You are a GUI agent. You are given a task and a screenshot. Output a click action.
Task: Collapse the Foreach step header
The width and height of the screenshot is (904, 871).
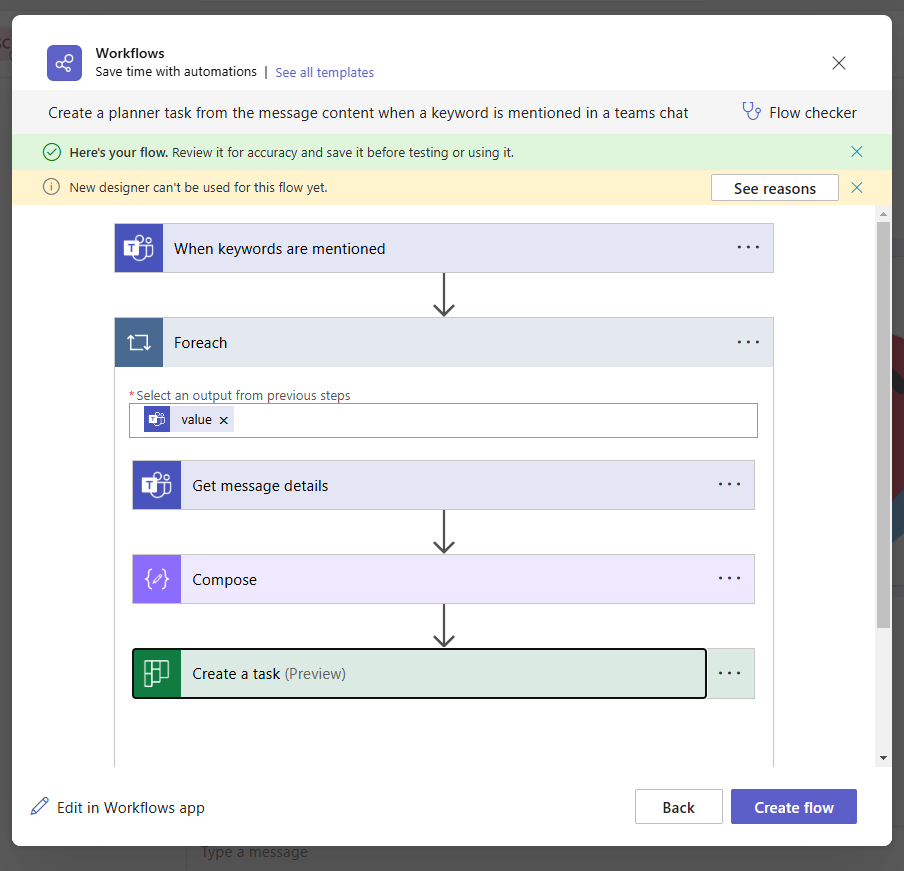click(x=444, y=342)
